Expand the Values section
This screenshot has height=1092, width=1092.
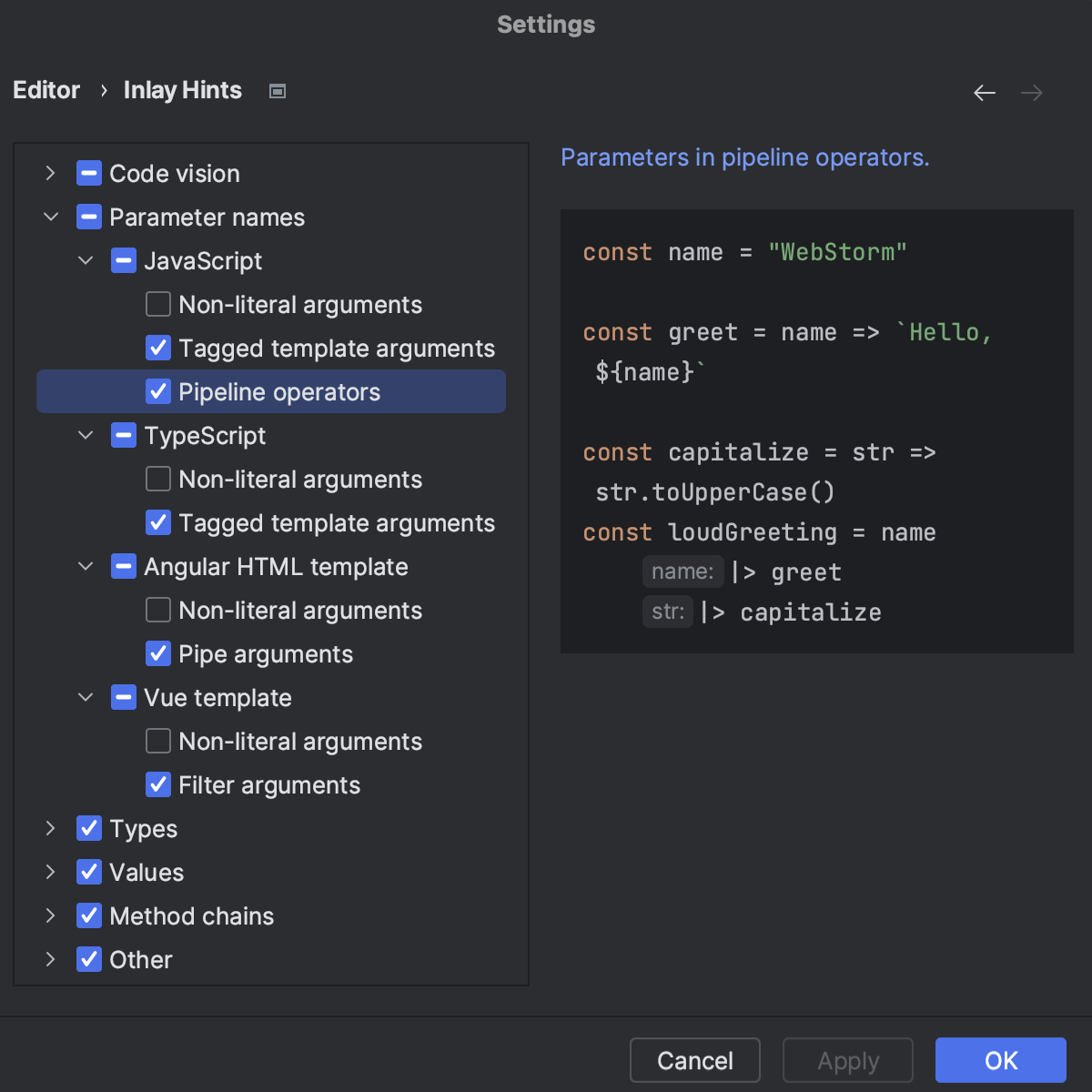click(50, 872)
